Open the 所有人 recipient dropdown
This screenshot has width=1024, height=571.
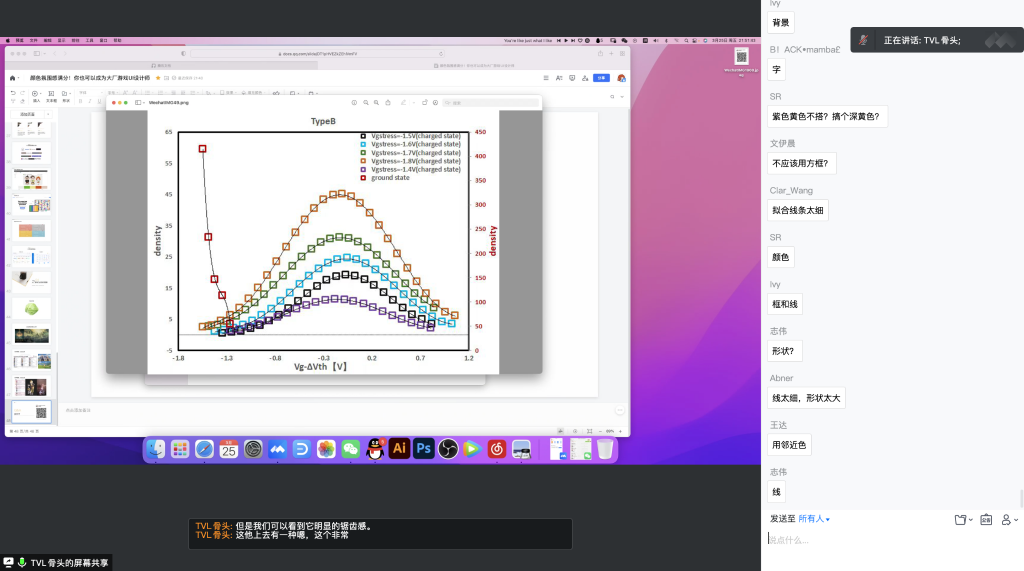tap(814, 519)
